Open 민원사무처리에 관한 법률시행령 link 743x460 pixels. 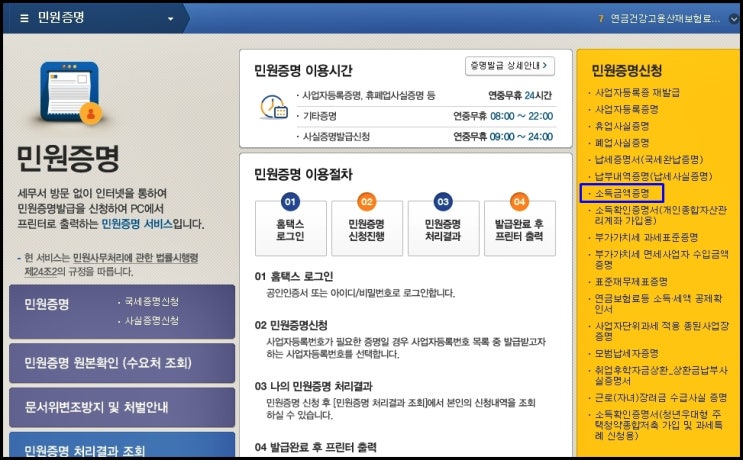(136, 258)
